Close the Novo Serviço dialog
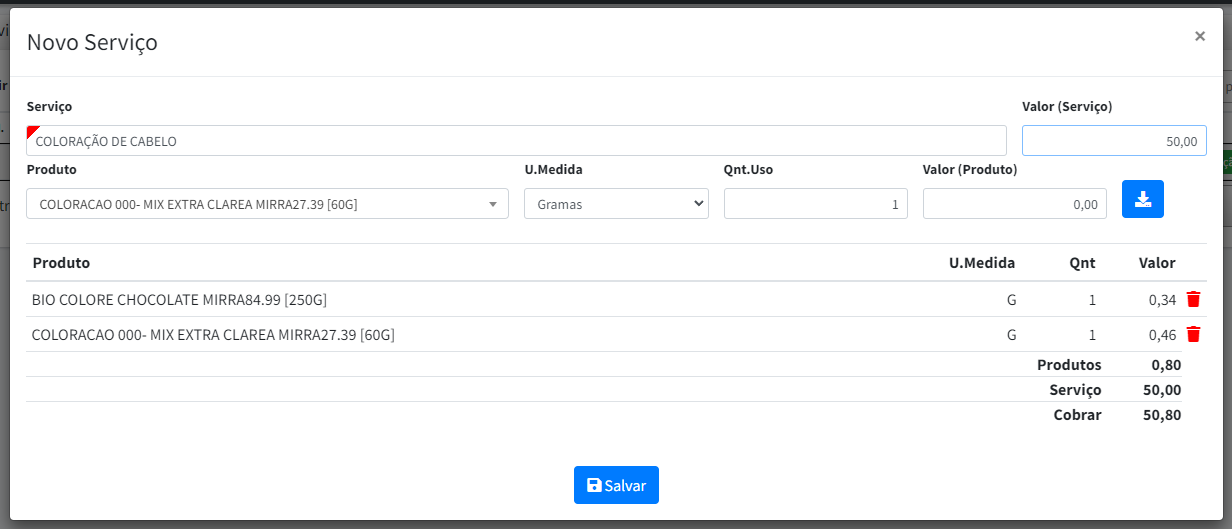1232x529 pixels. (x=1199, y=36)
